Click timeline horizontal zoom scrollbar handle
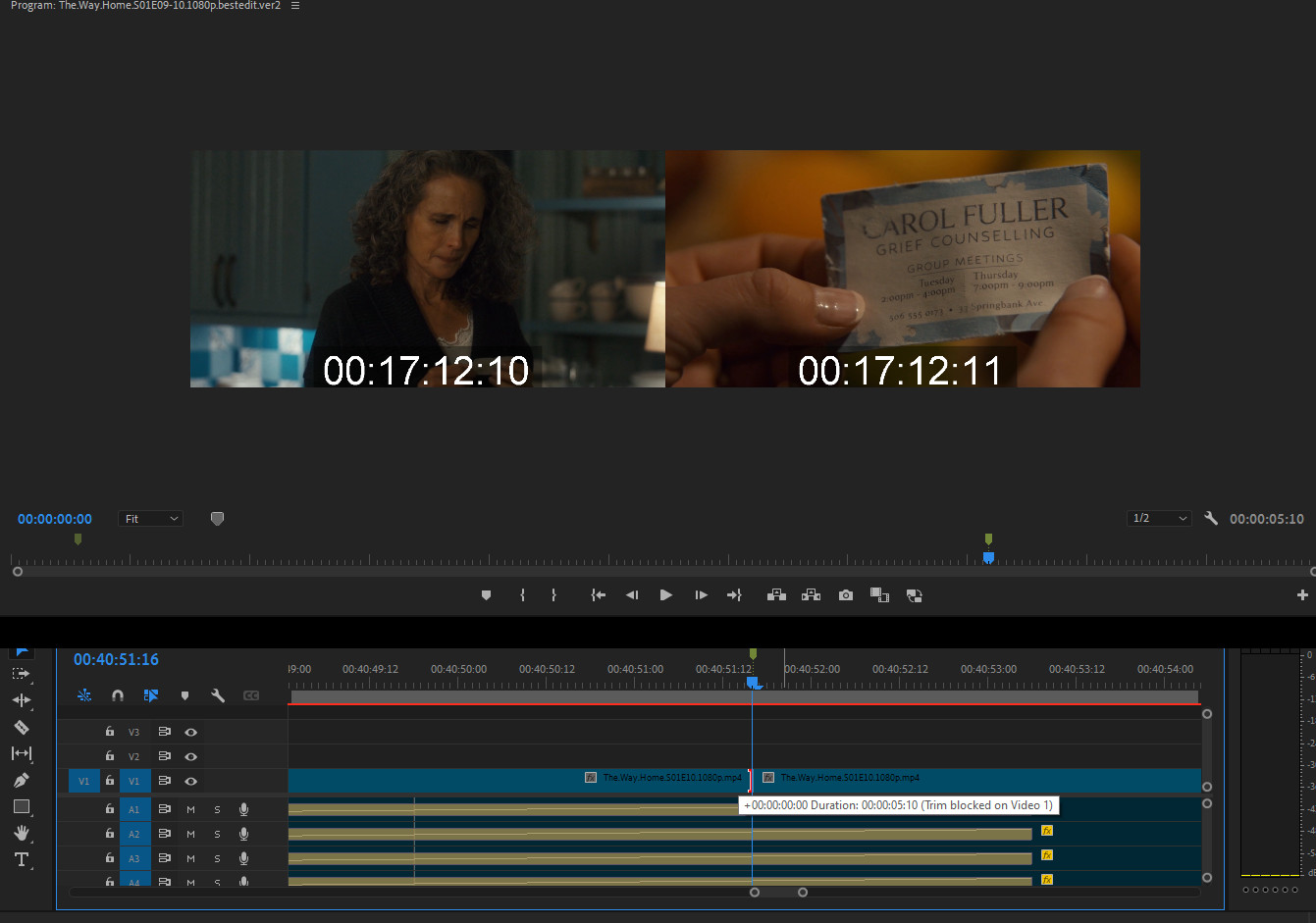Image resolution: width=1316 pixels, height=923 pixels. click(x=778, y=893)
